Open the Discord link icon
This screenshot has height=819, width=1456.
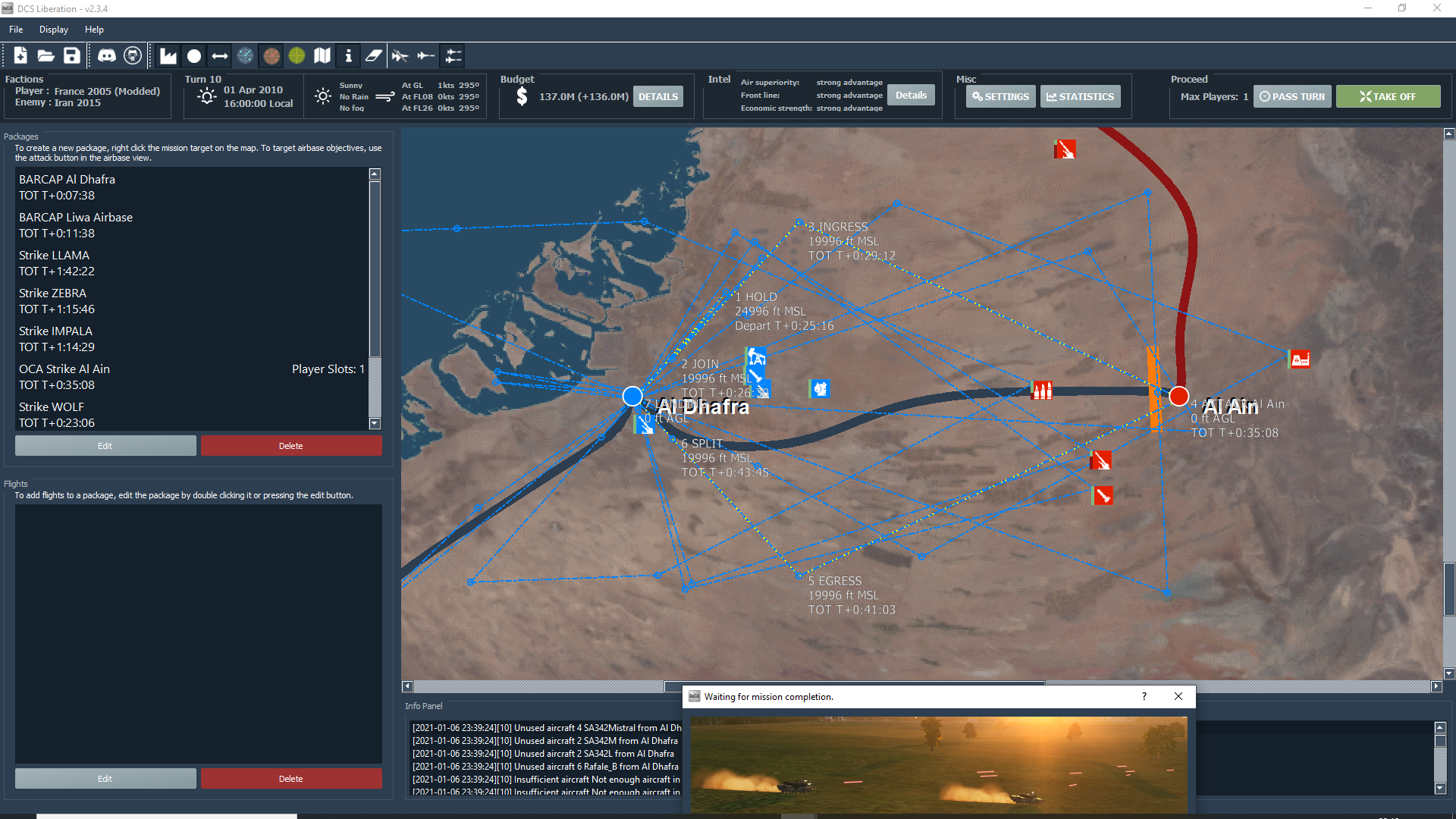click(x=107, y=55)
